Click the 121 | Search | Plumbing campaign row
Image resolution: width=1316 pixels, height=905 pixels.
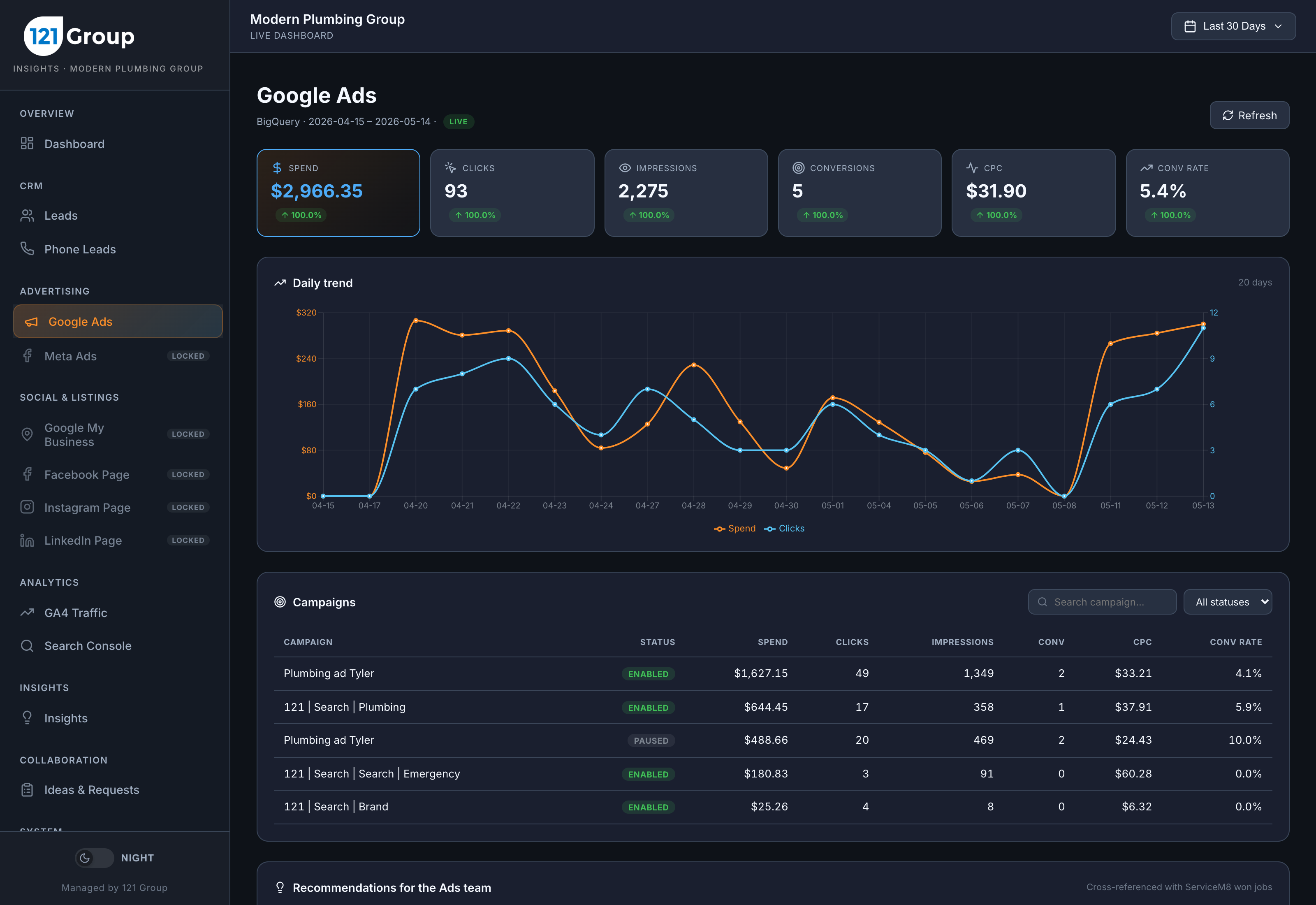(773, 707)
